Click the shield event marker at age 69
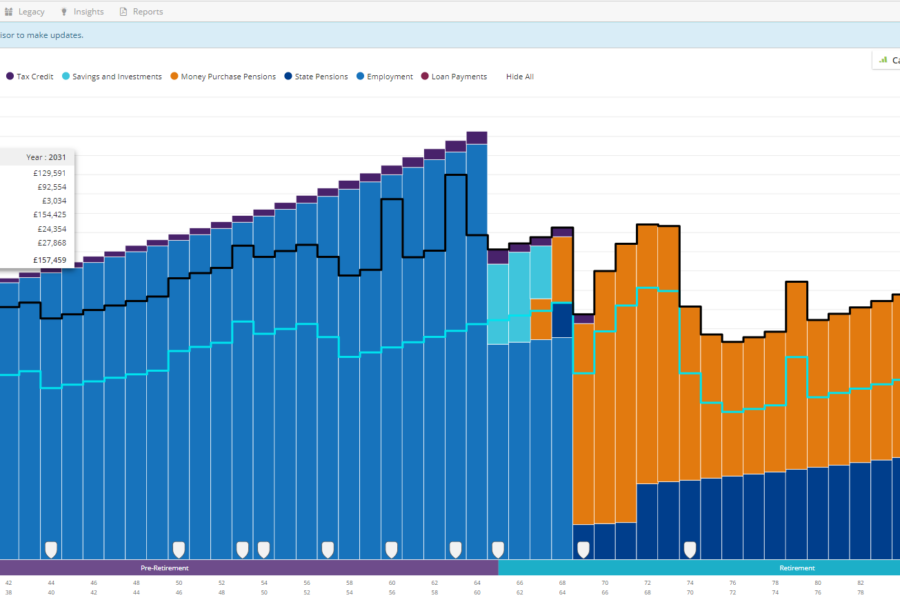Viewport: 900px width, 600px height. point(583,549)
